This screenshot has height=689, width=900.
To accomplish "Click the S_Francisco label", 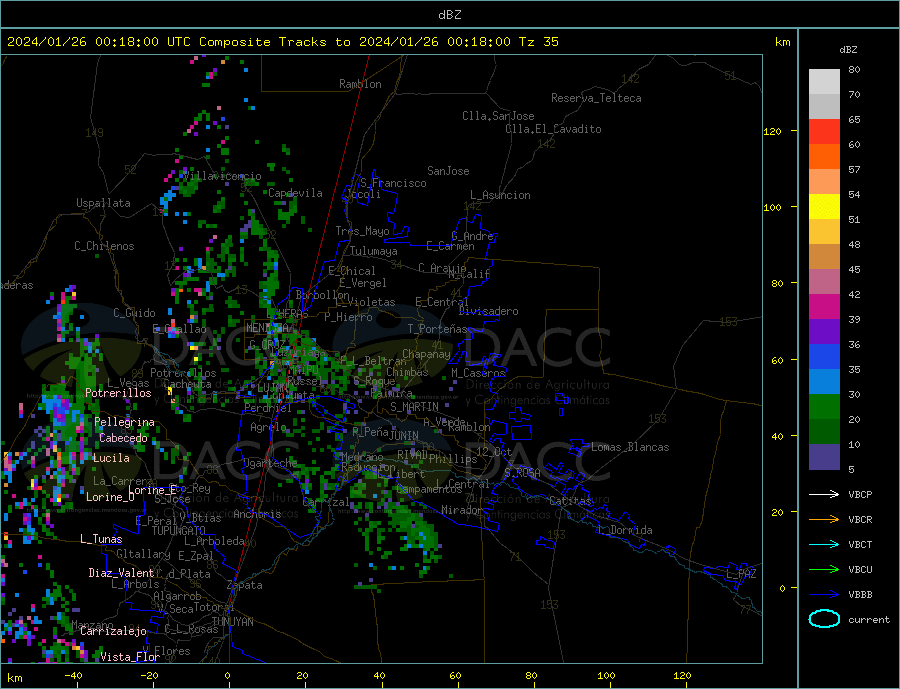I will (x=393, y=183).
